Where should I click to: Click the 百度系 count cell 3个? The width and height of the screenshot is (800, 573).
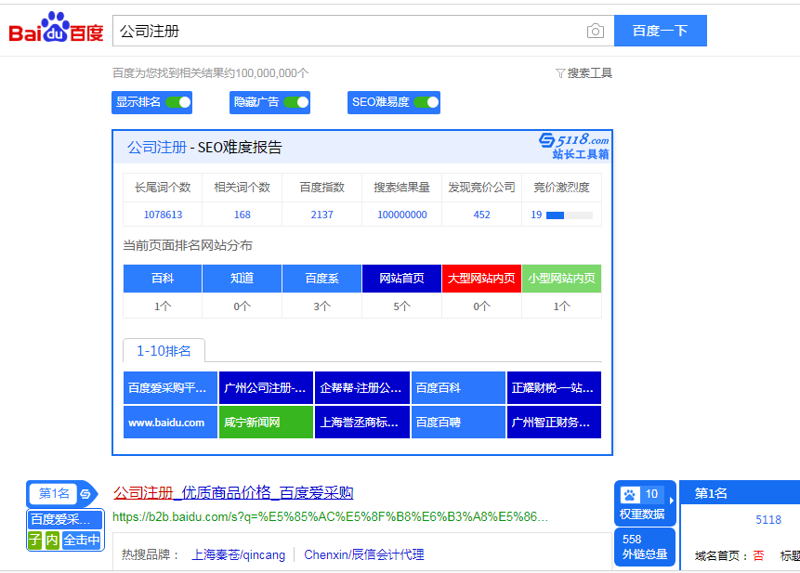click(x=322, y=306)
